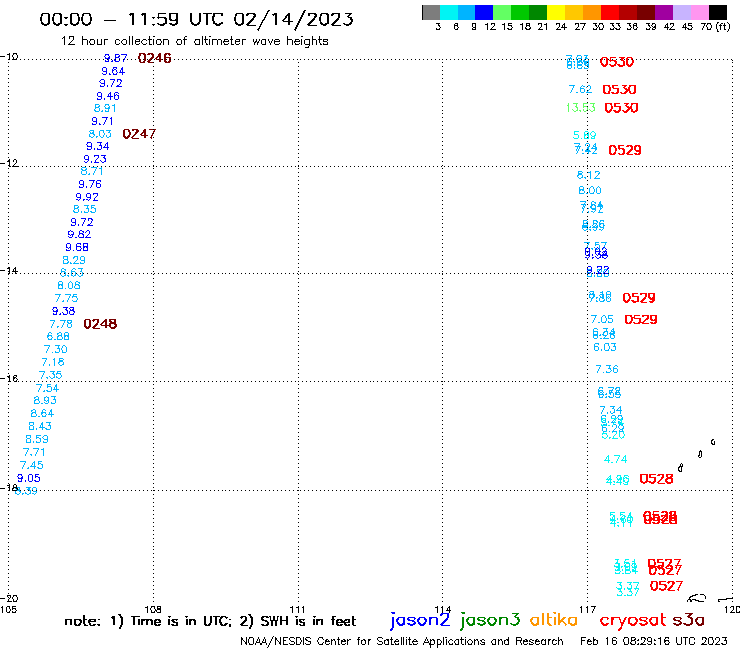
Task: Click the wave height value '7.18'
Action: coord(52,362)
